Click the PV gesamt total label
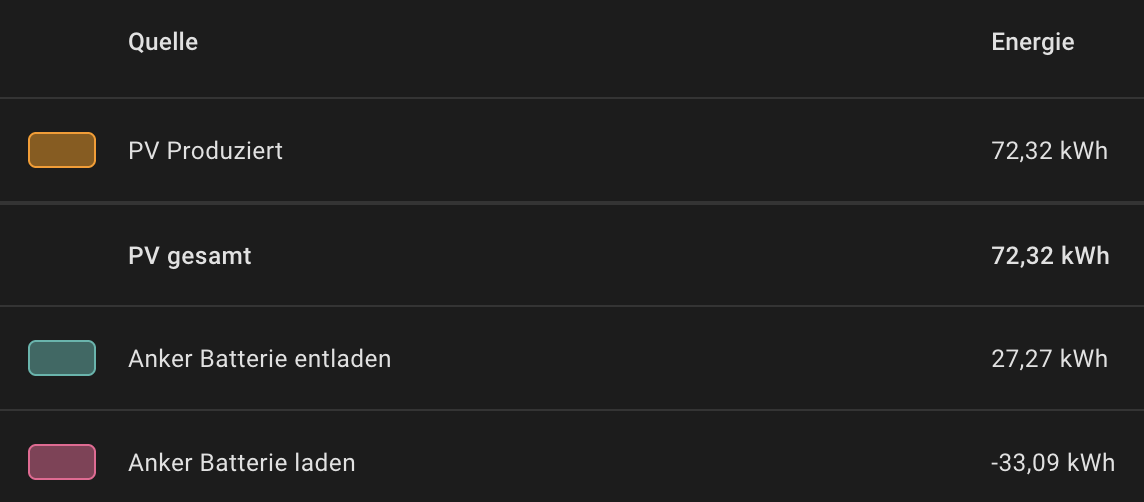This screenshot has width=1144, height=502. tap(190, 256)
